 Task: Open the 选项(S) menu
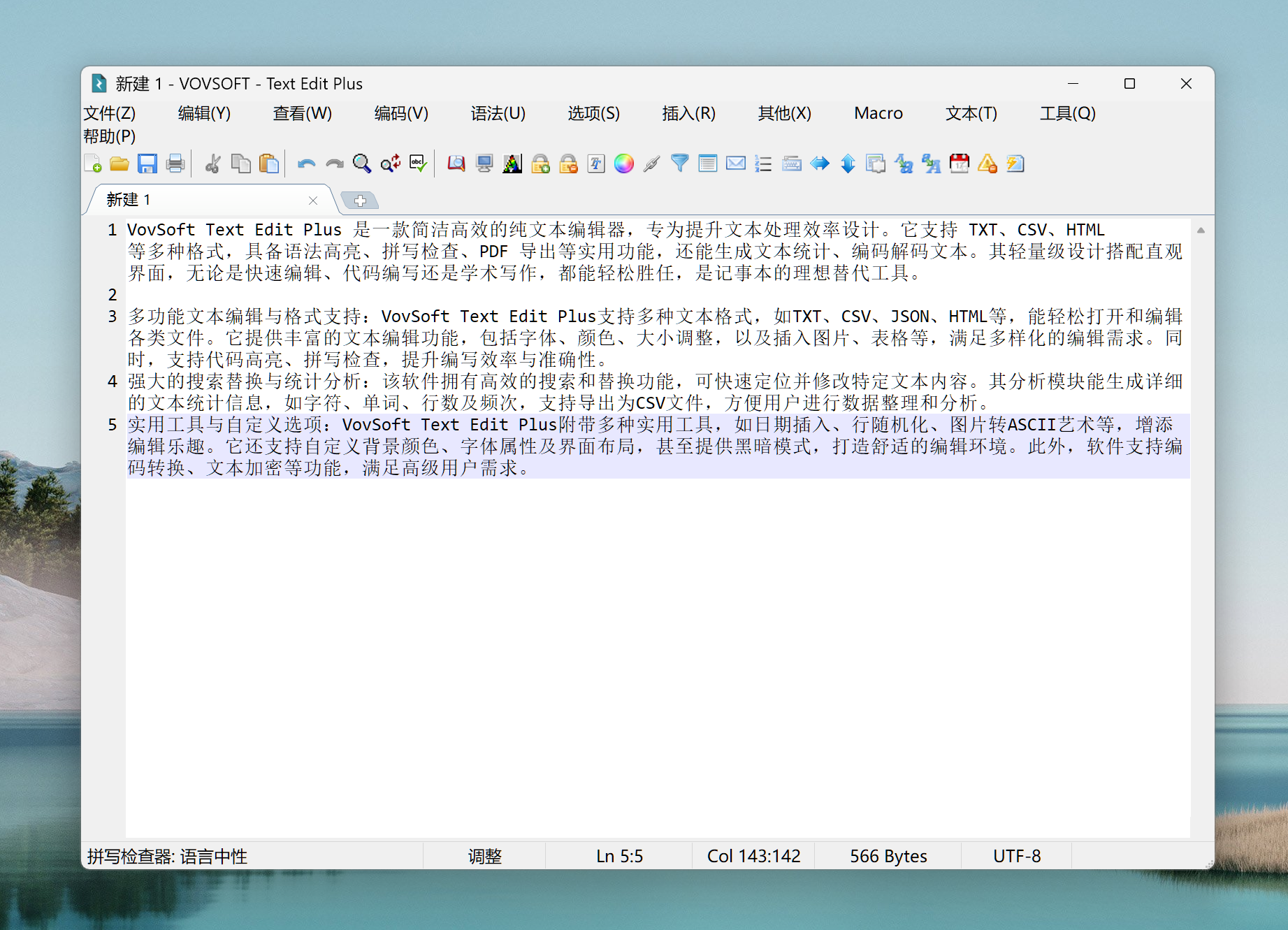point(594,113)
